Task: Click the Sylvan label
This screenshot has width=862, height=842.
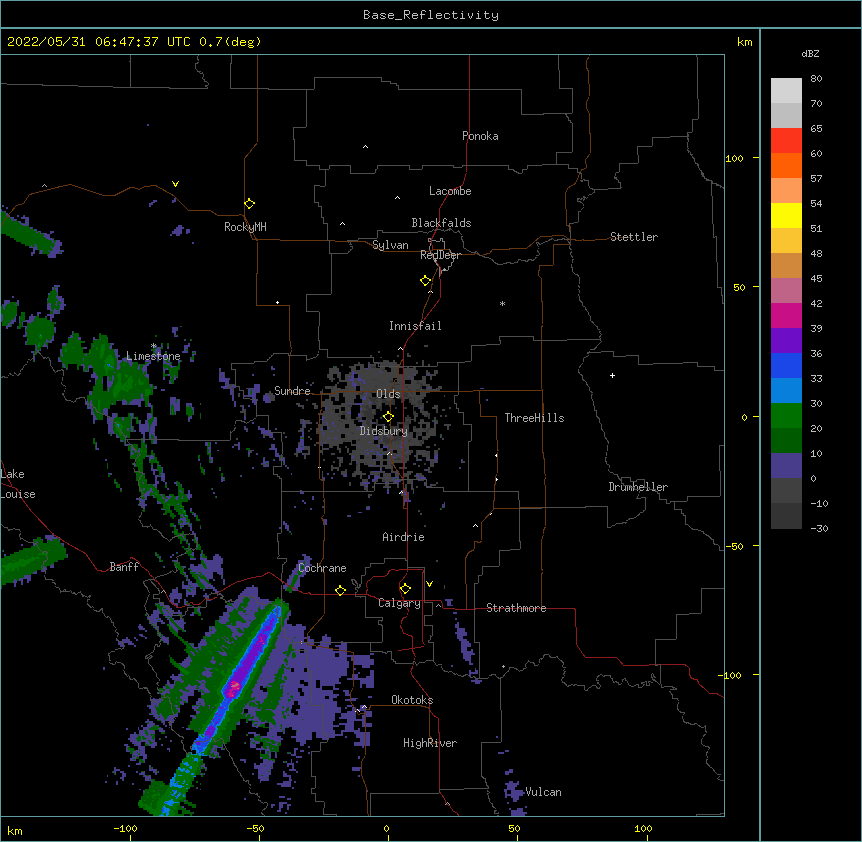Action: click(x=390, y=245)
